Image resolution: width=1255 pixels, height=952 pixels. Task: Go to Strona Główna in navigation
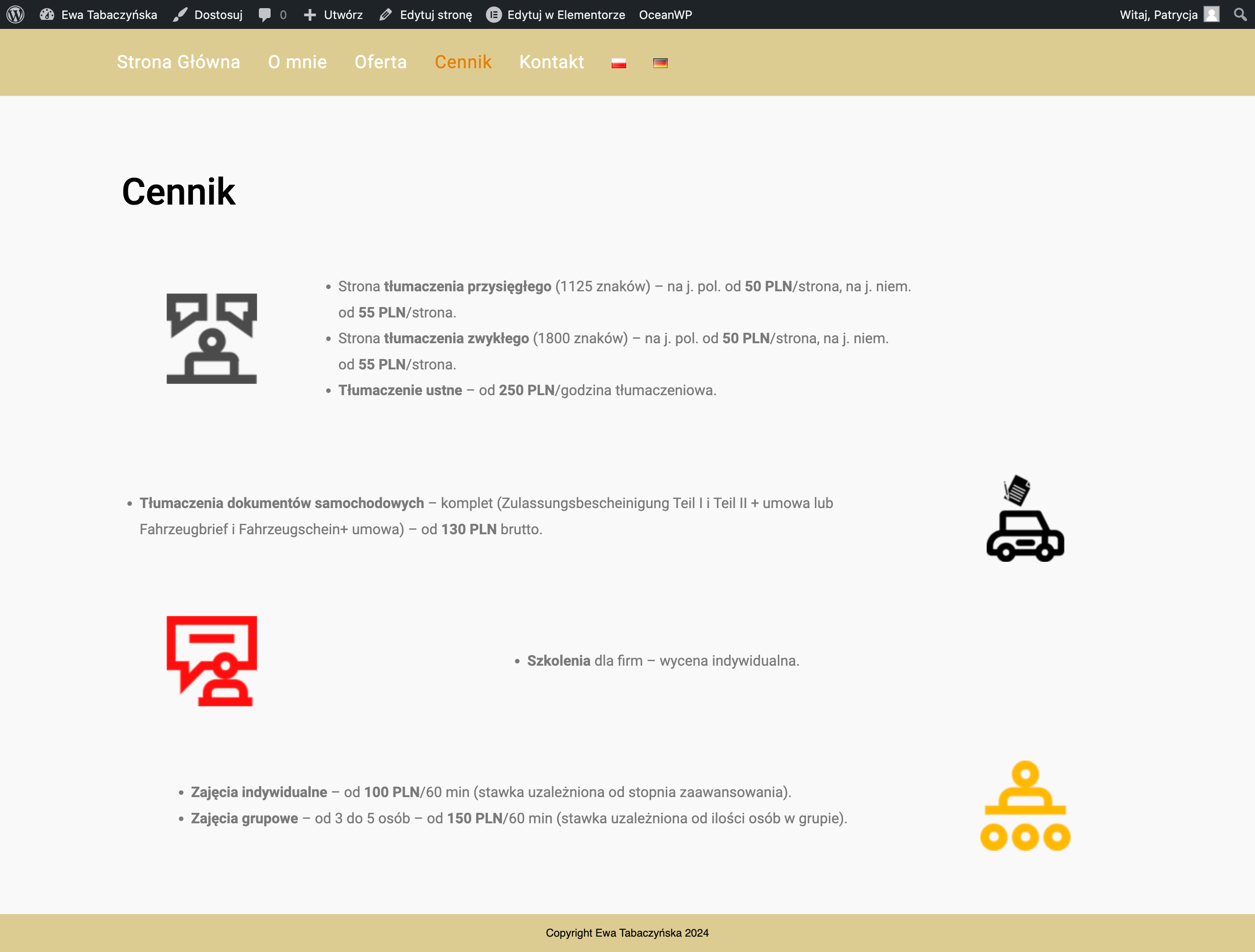tap(178, 62)
